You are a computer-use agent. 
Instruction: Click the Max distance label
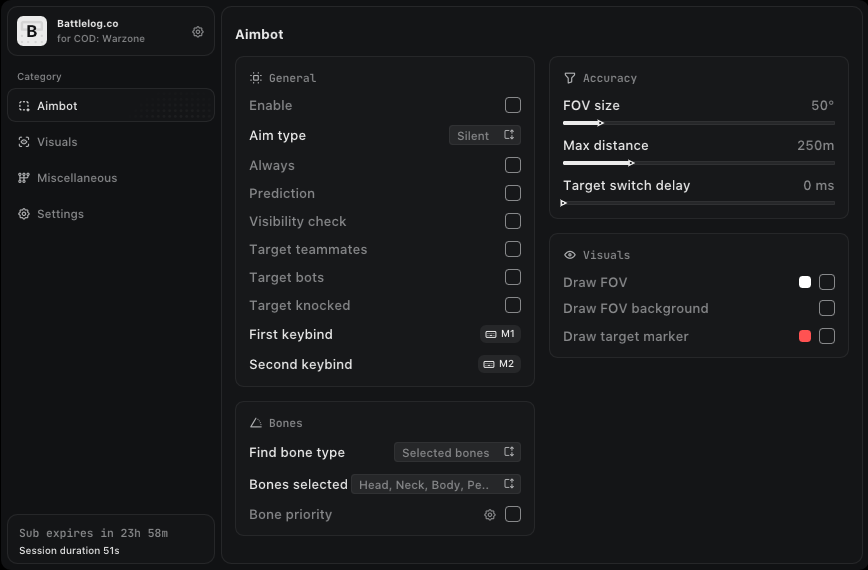(x=606, y=146)
